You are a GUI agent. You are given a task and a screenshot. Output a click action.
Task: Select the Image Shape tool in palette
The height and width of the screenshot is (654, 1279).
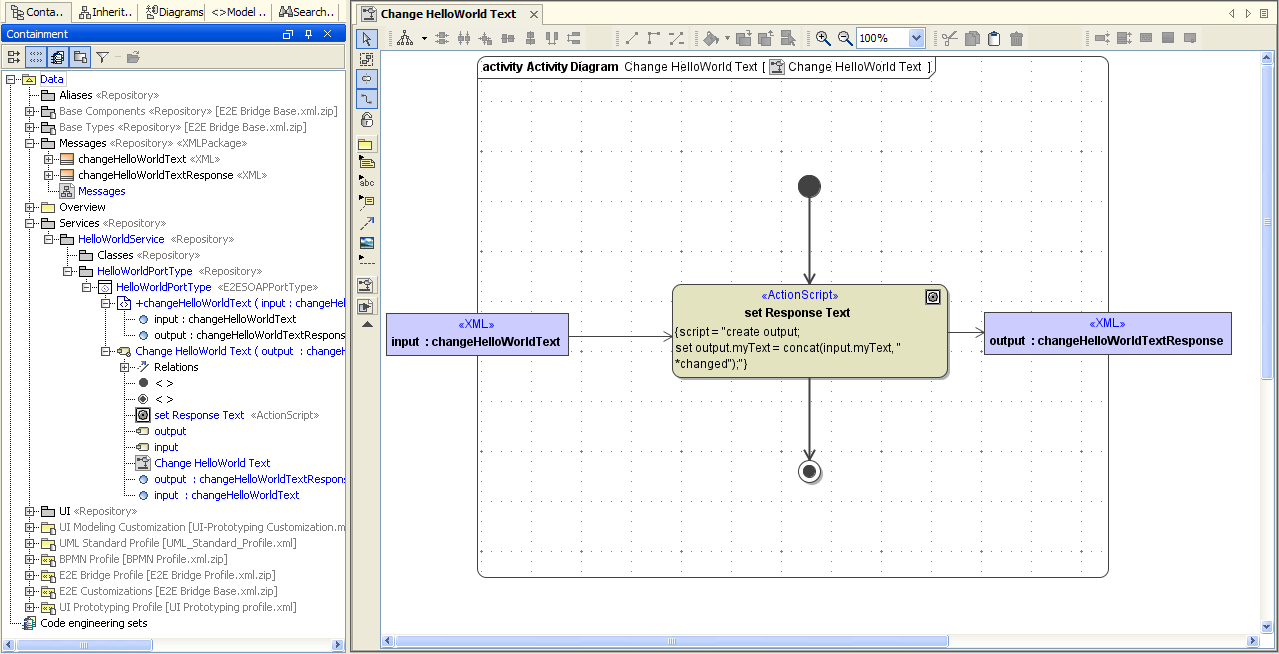click(x=366, y=243)
